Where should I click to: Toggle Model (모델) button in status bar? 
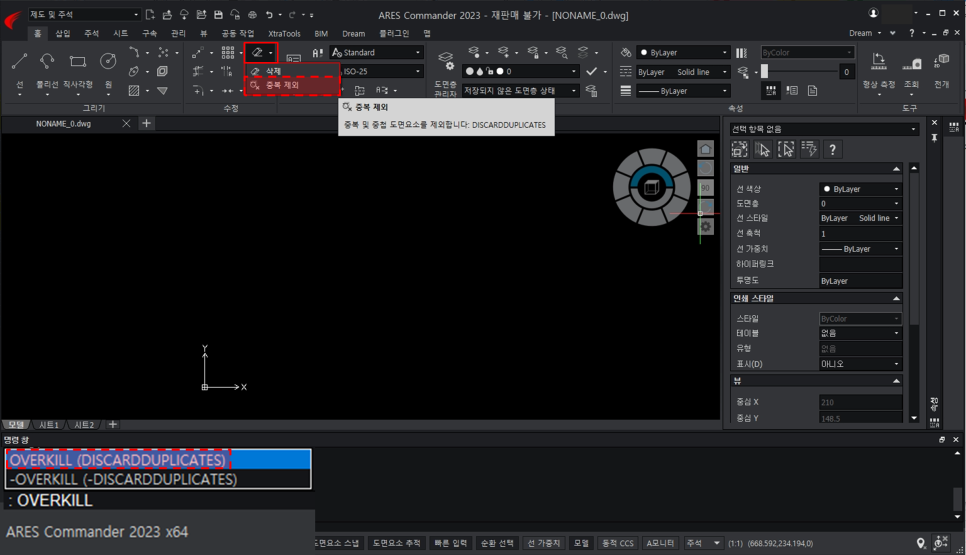tap(581, 543)
